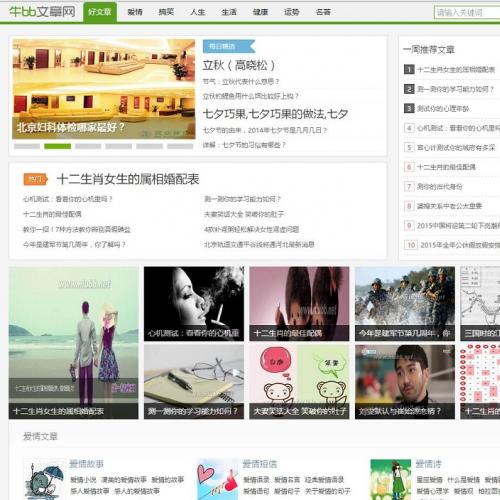Image resolution: width=500 pixels, height=500 pixels.
Task: Open the beach couple zodiac marriage thumbnail
Action: (x=73, y=343)
